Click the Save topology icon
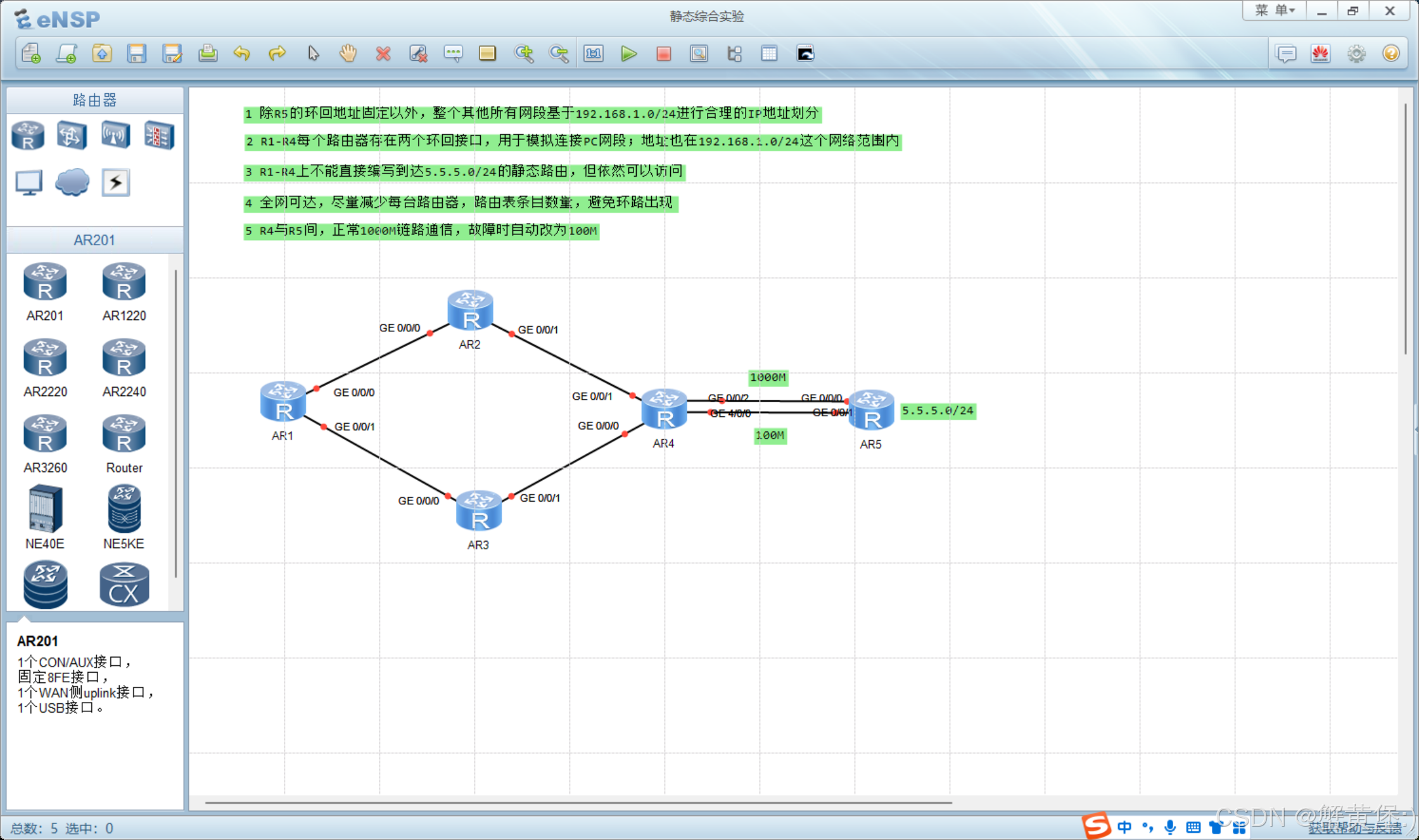The height and width of the screenshot is (840, 1419). [137, 53]
